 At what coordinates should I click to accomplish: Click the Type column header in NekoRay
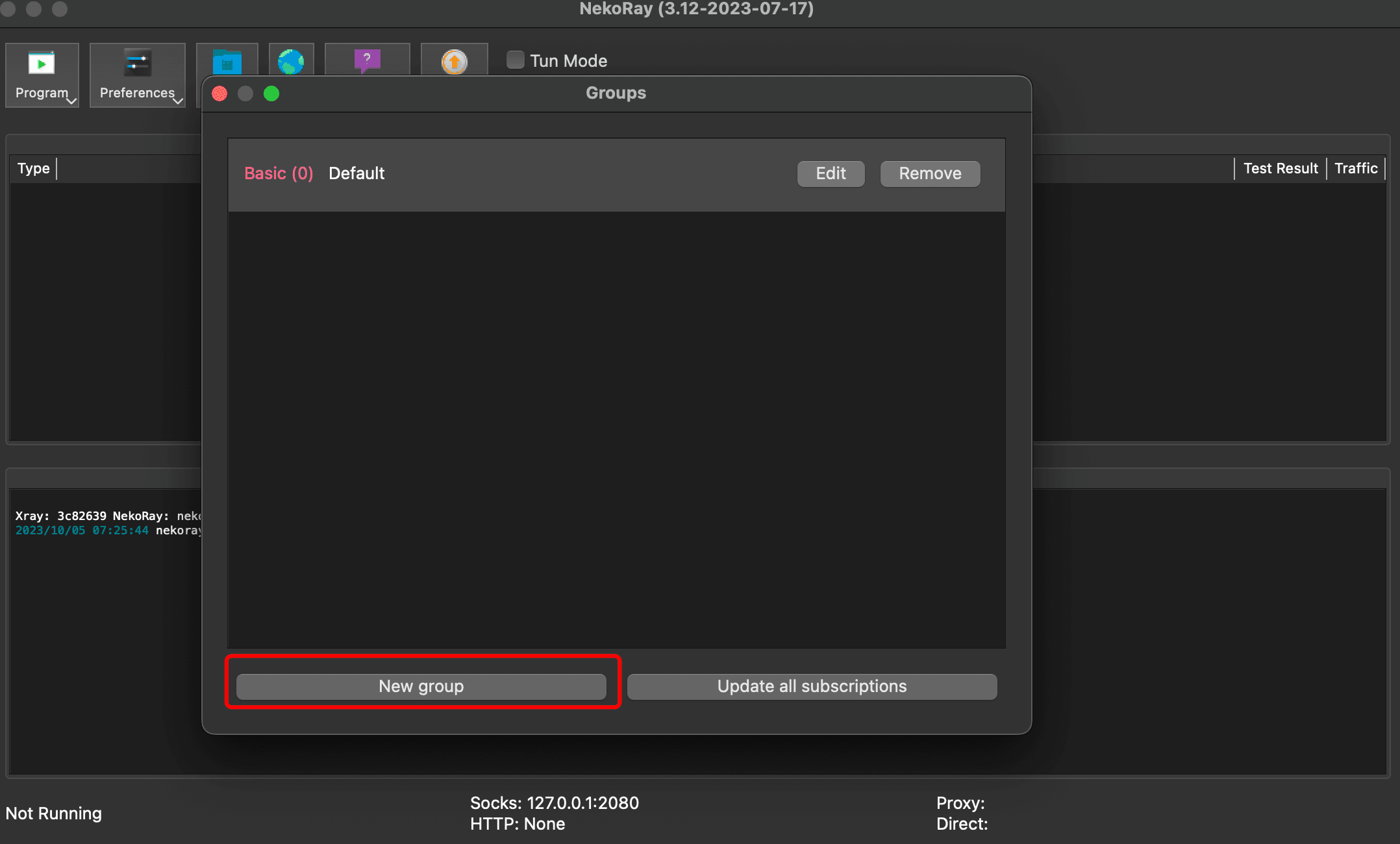[34, 168]
